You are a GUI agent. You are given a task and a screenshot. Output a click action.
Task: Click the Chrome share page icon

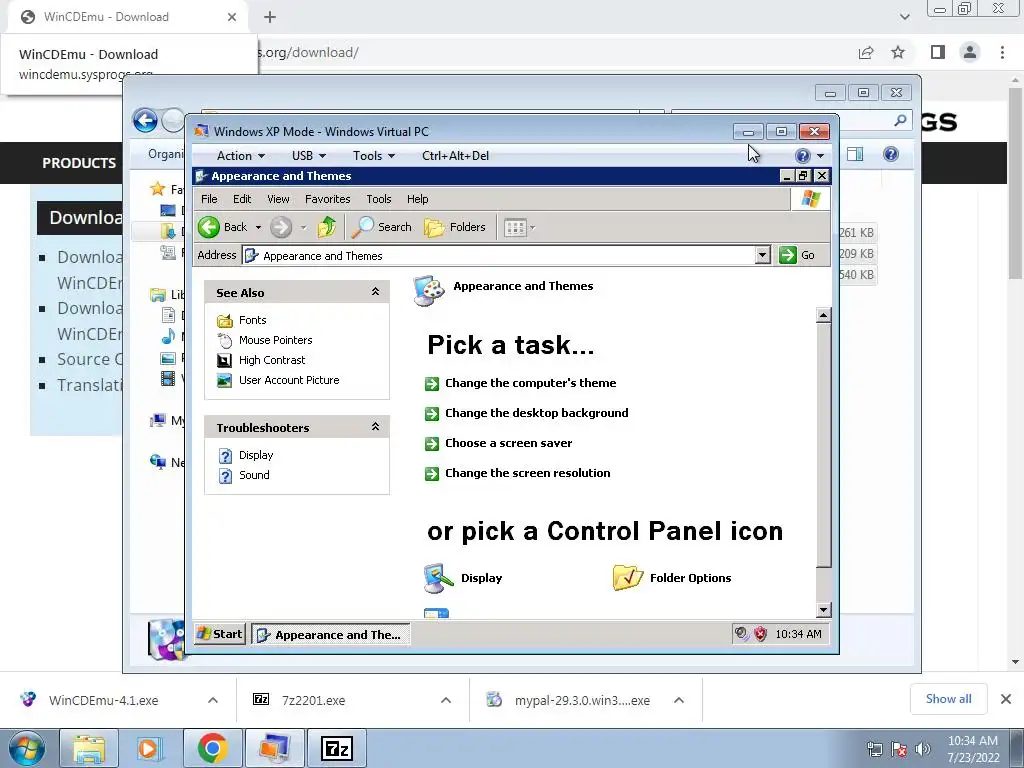click(866, 52)
